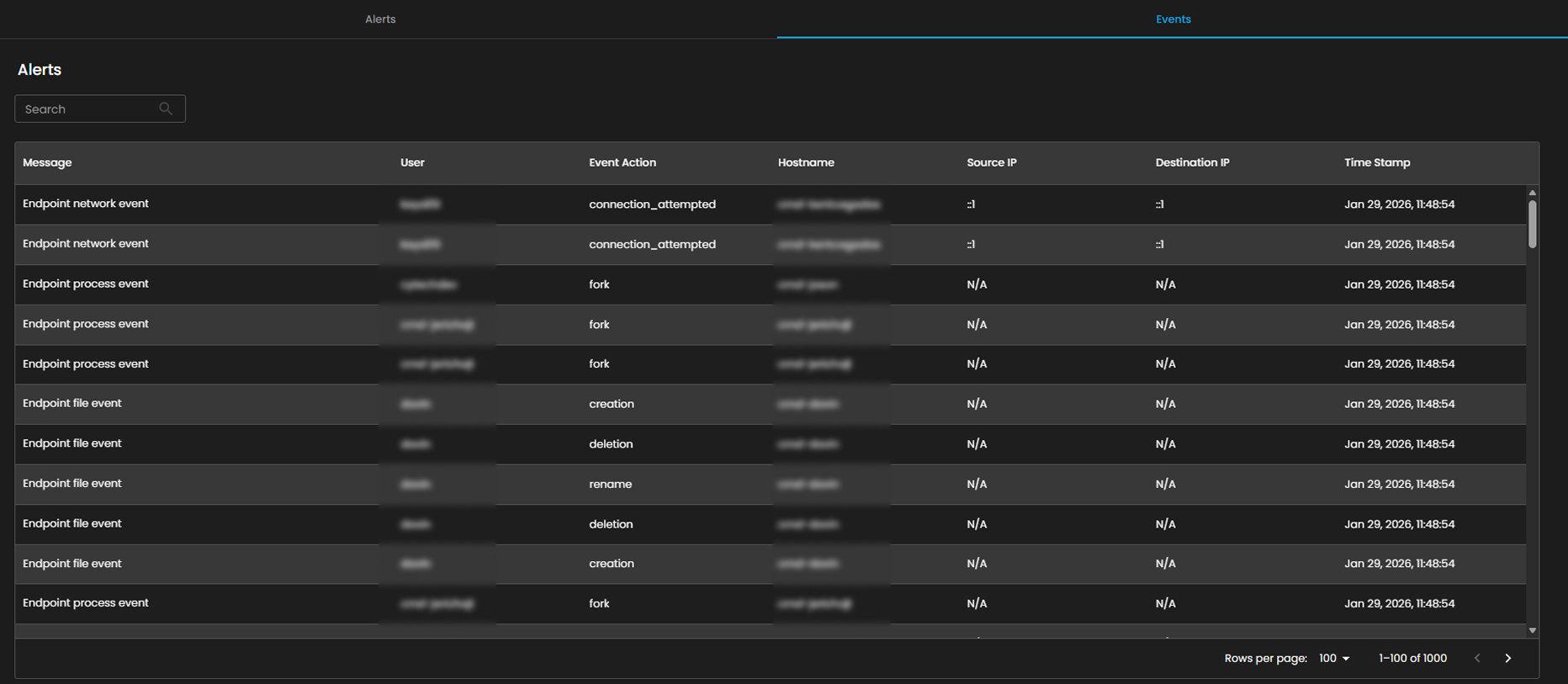Click the Event Action column header
1568x684 pixels.
622,162
